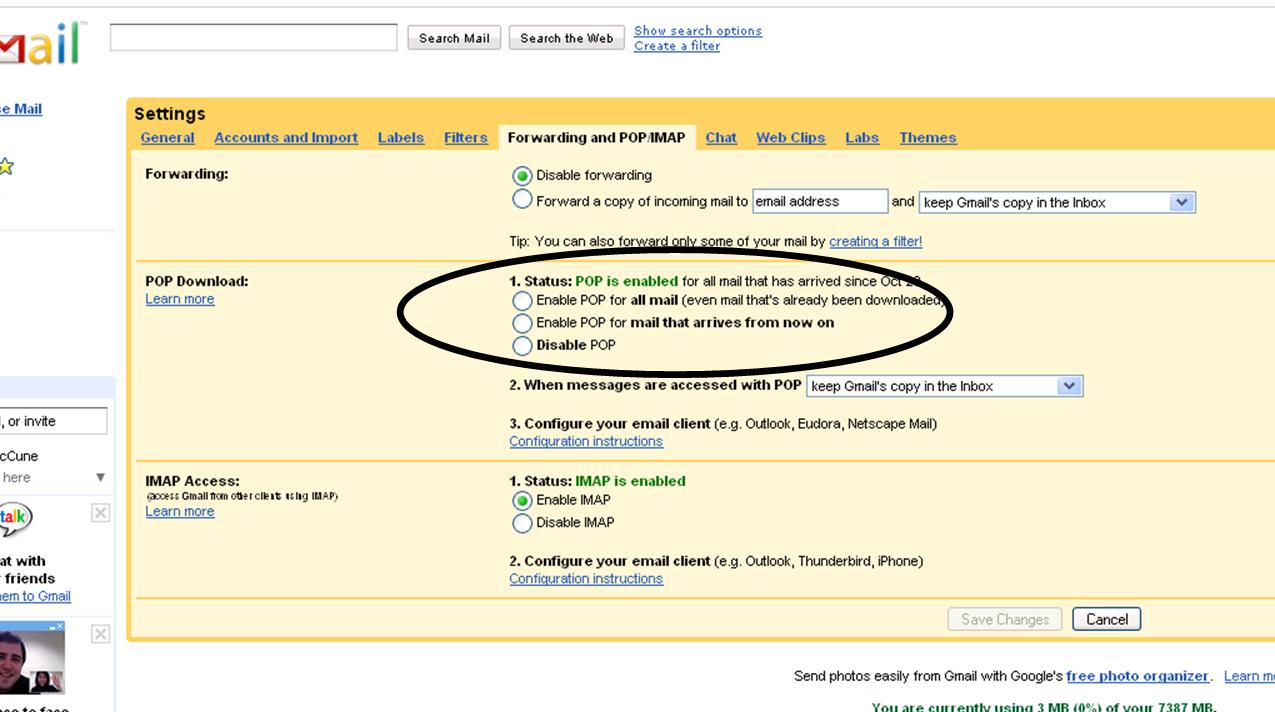Image resolution: width=1275 pixels, height=712 pixels.
Task: Open the video chat thumbnail image
Action: click(32, 658)
